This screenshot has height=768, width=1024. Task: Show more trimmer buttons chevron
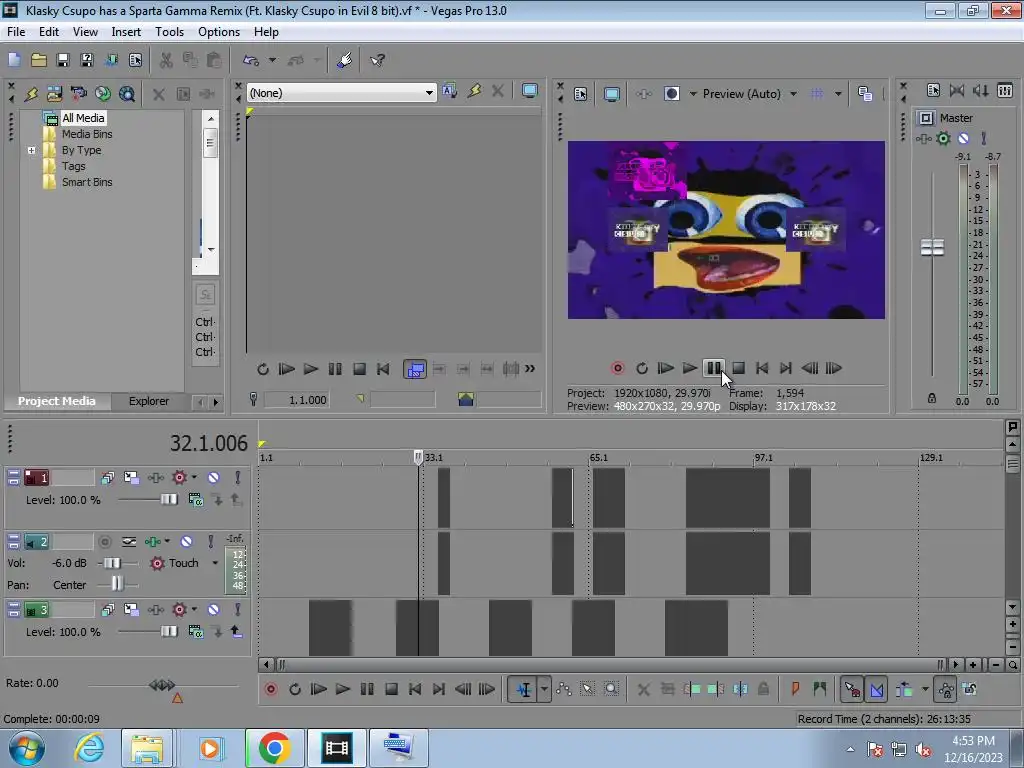click(x=530, y=369)
